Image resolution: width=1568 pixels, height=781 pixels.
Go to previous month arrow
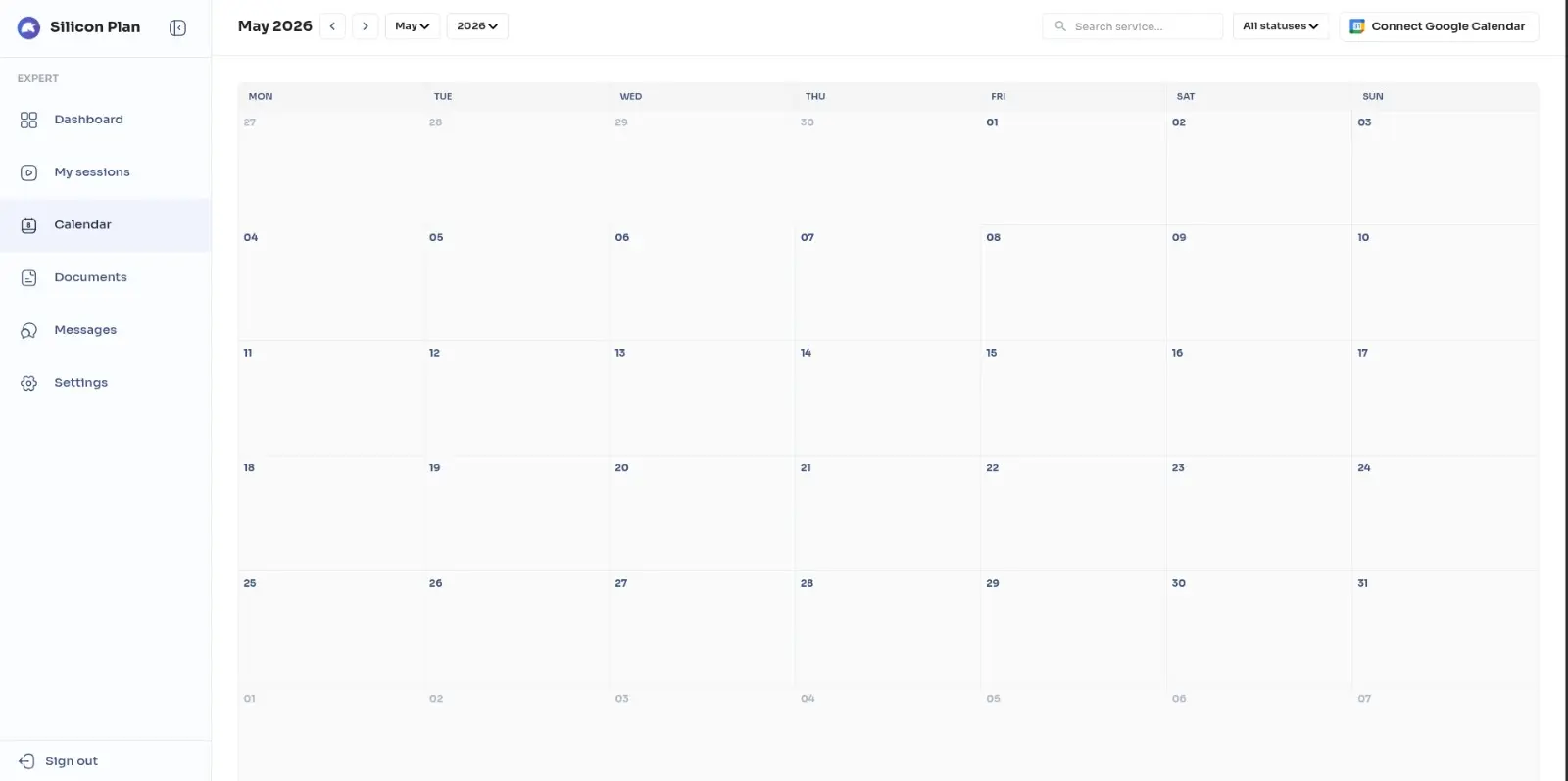(x=333, y=26)
